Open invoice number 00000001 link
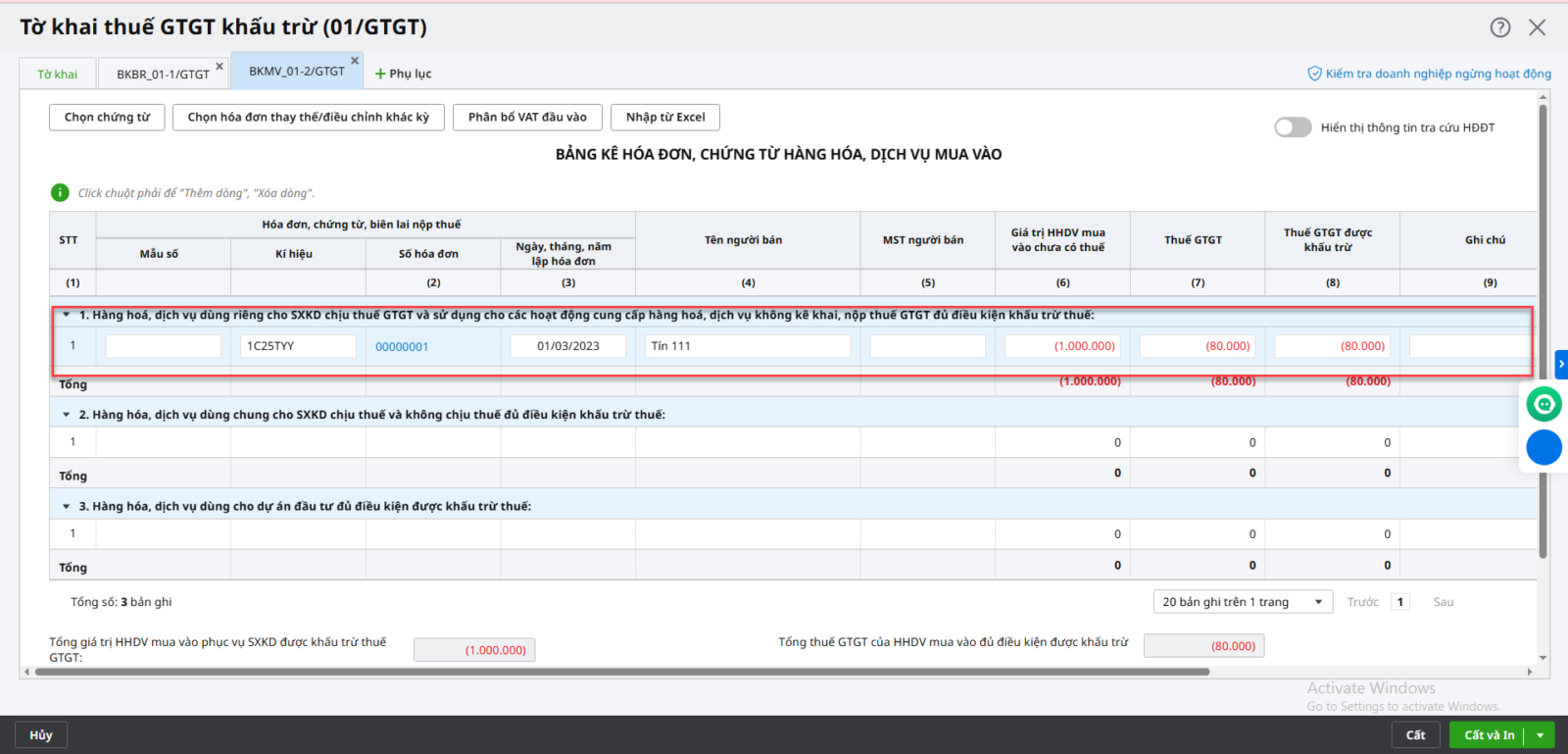1568x754 pixels. tap(402, 347)
